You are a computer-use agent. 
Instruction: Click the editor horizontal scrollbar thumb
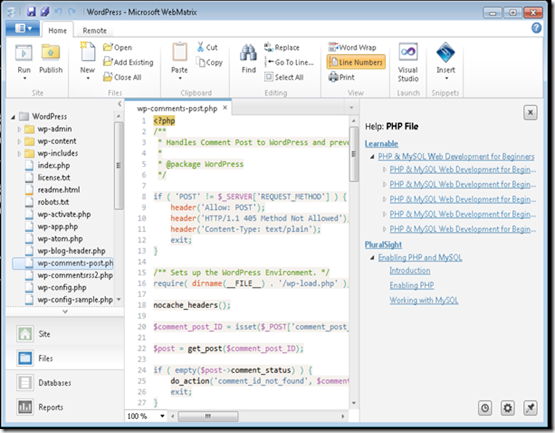coord(208,416)
